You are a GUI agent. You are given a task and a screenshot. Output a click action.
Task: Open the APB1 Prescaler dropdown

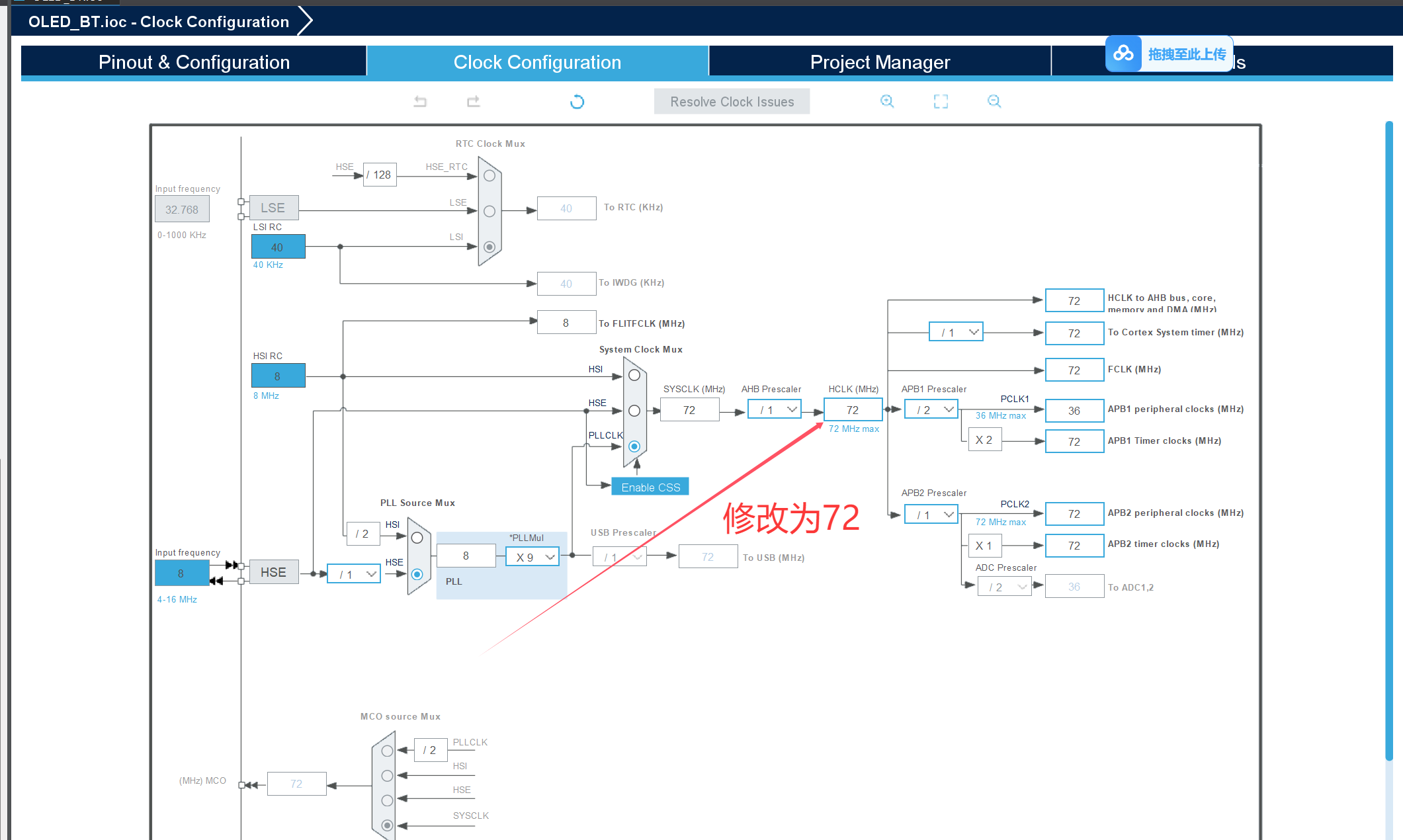point(931,410)
